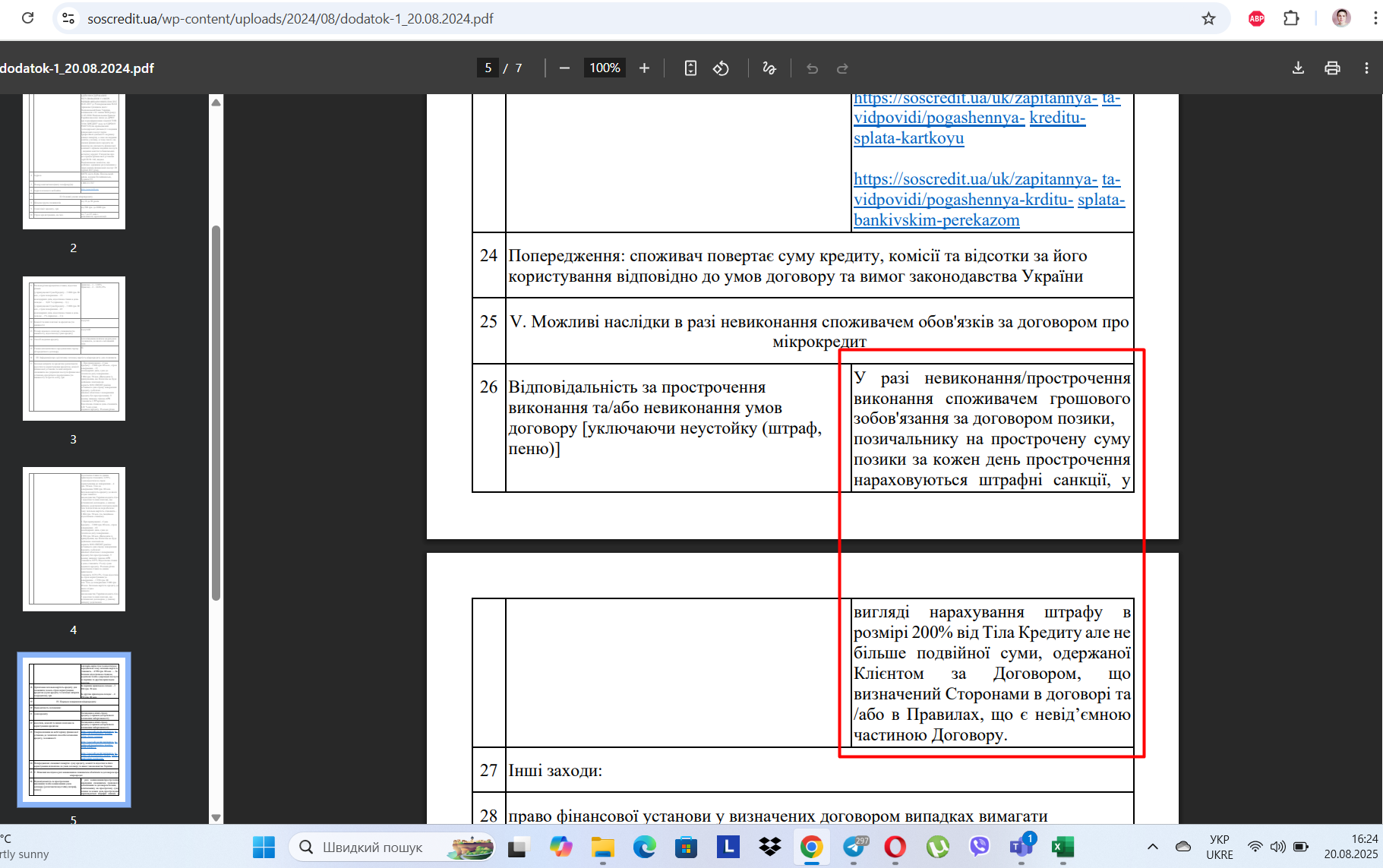
Task: Zoom out with the minus button
Action: (x=564, y=68)
